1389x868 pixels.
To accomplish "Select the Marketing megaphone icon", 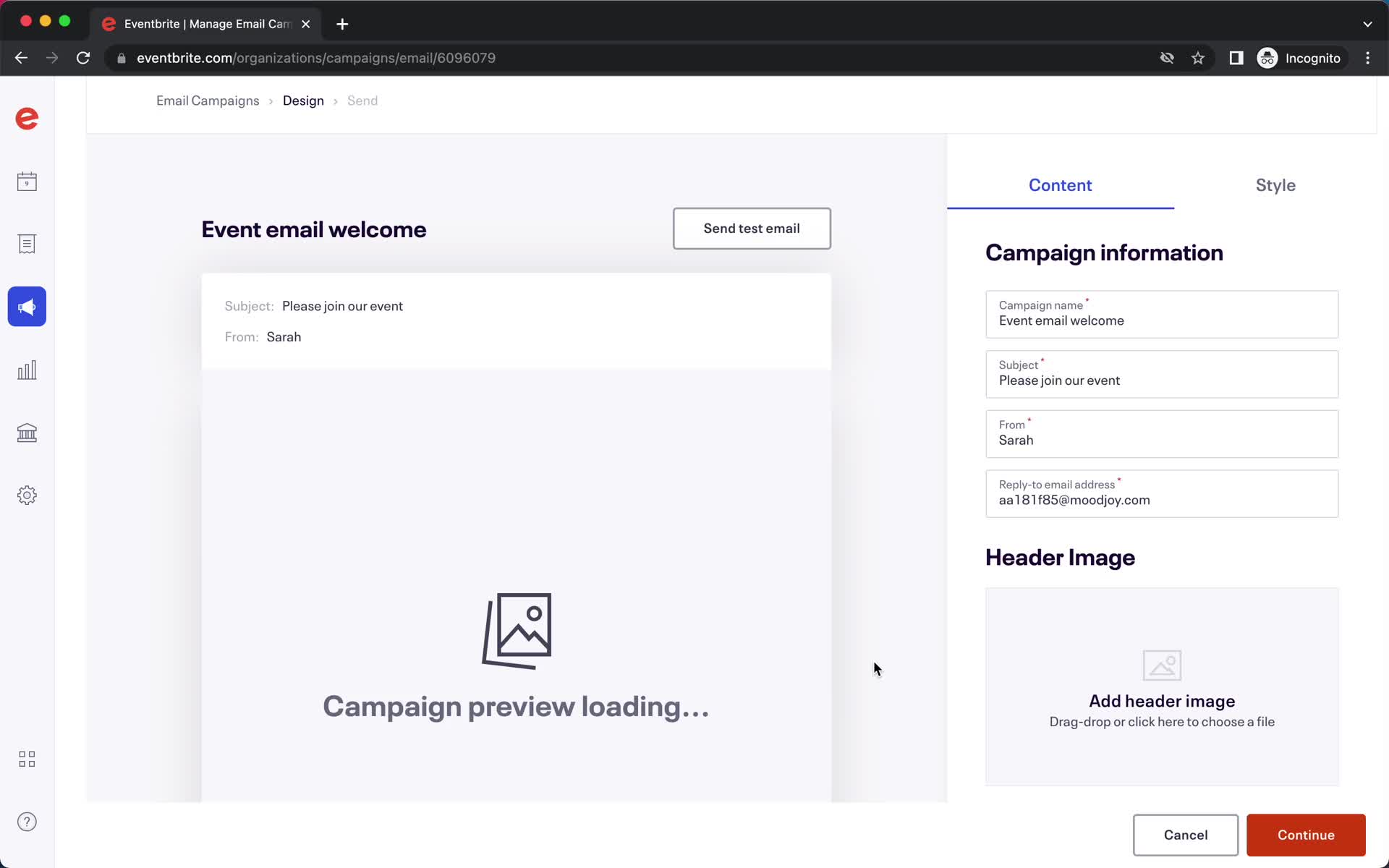I will [27, 307].
